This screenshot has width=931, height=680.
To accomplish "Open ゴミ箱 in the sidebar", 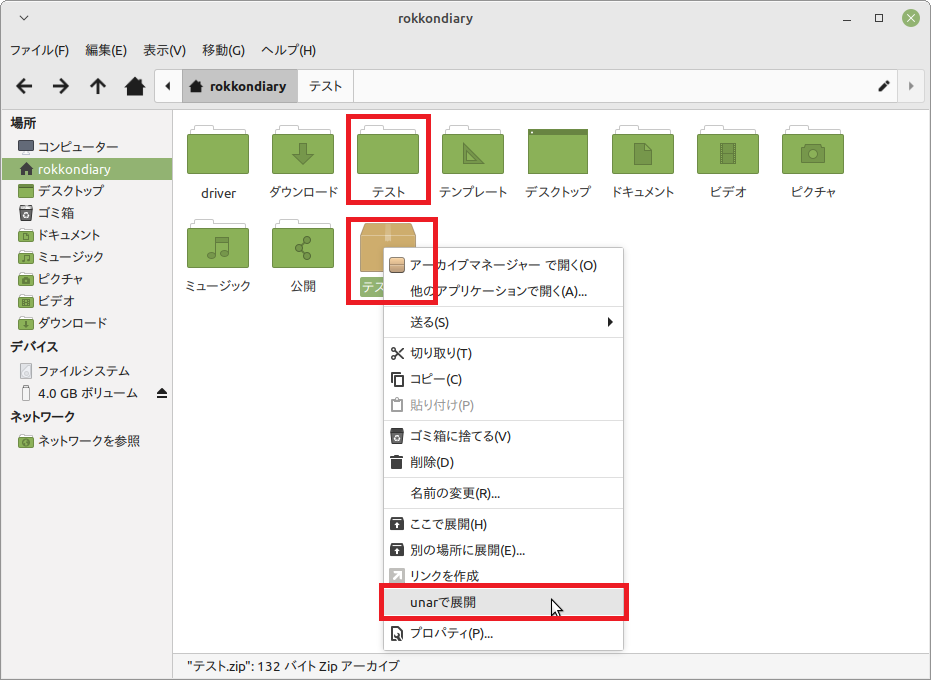I will [x=87, y=213].
